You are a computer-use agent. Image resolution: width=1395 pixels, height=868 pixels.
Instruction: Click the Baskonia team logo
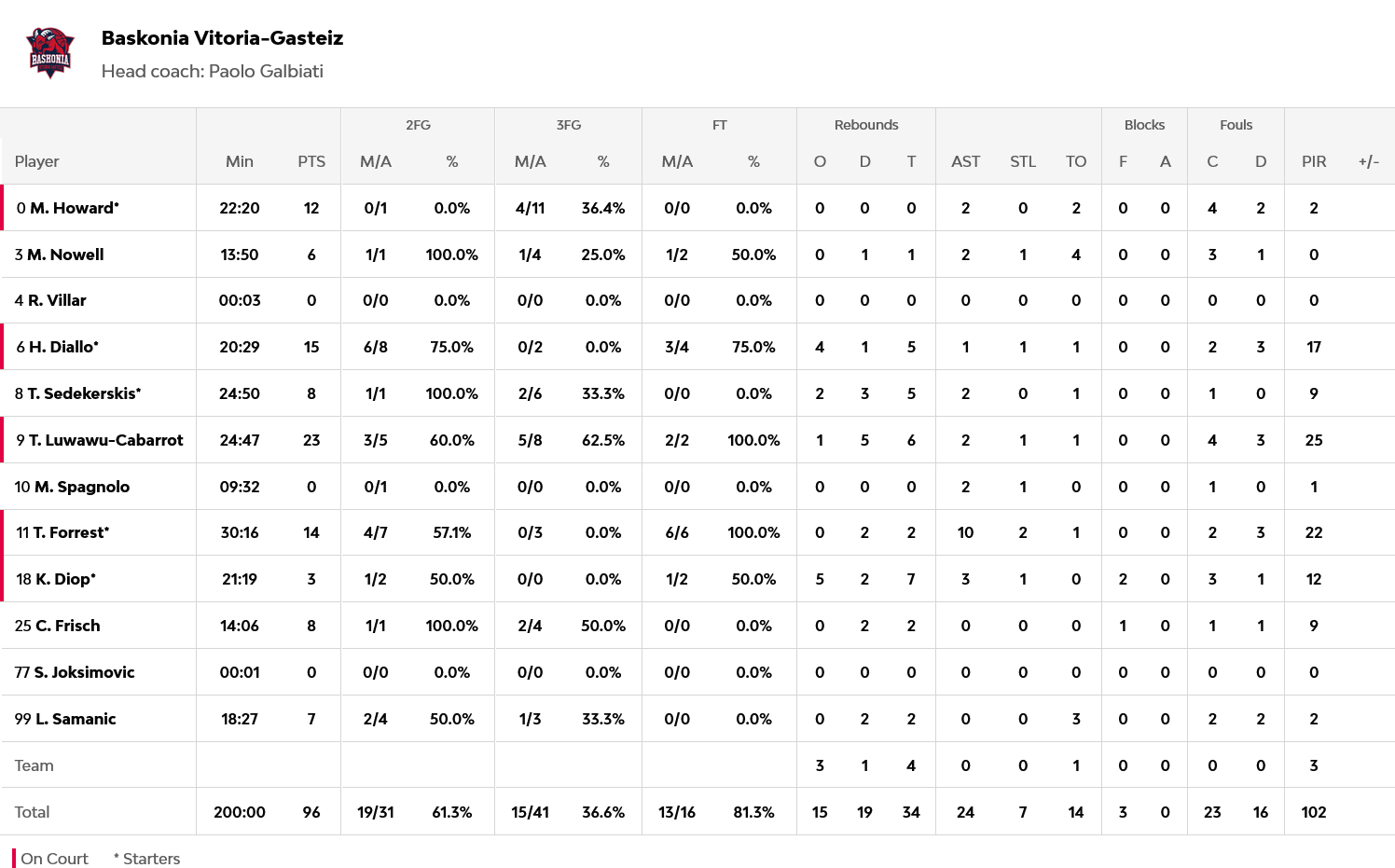click(50, 53)
